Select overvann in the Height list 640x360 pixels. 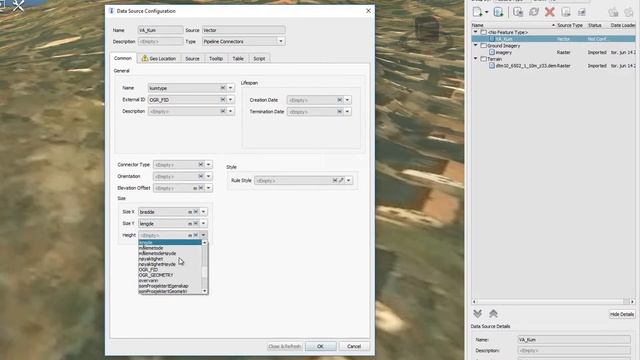[149, 280]
